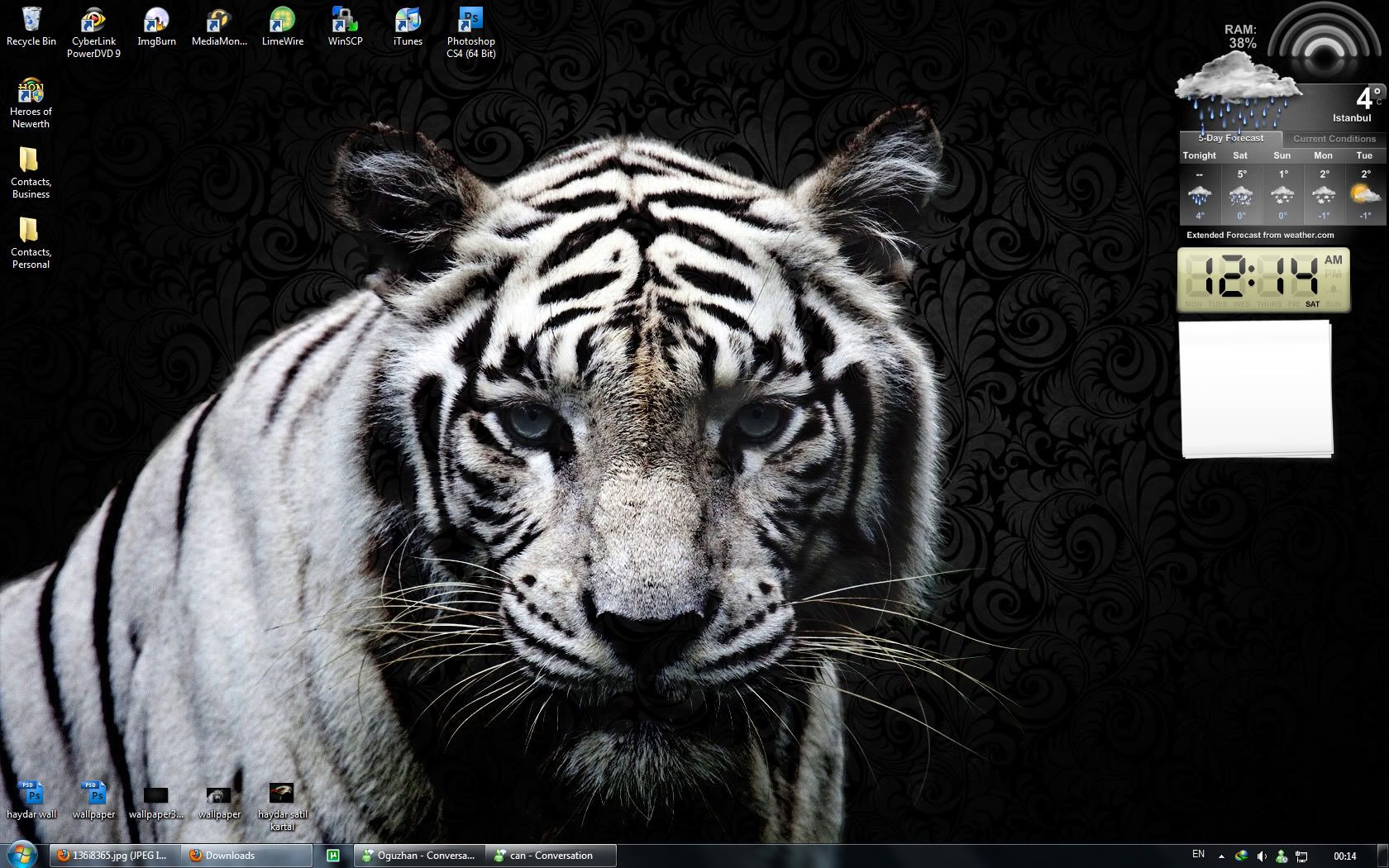Click the haydar satil kartal thumbnail

(282, 794)
